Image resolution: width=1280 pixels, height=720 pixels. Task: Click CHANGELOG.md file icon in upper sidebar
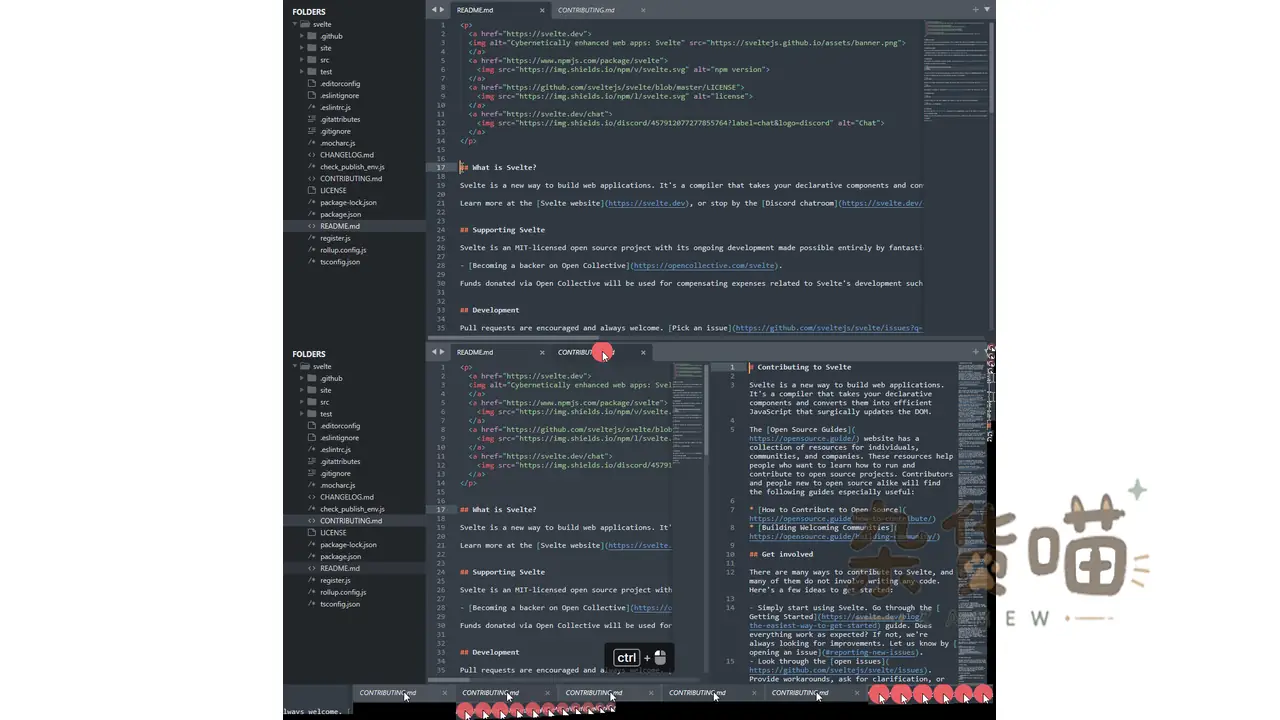point(312,155)
